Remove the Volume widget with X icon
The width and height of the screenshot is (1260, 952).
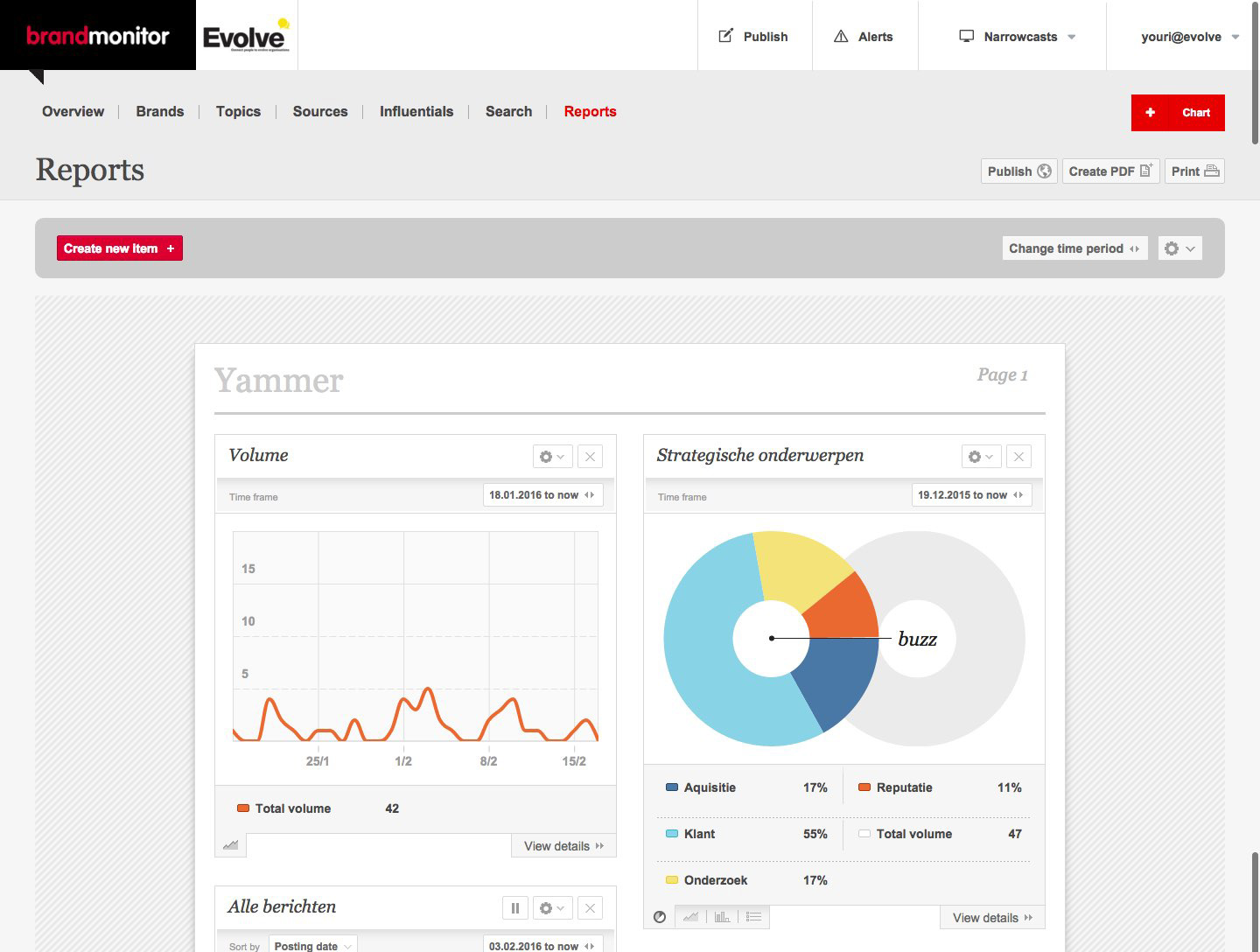click(x=590, y=457)
